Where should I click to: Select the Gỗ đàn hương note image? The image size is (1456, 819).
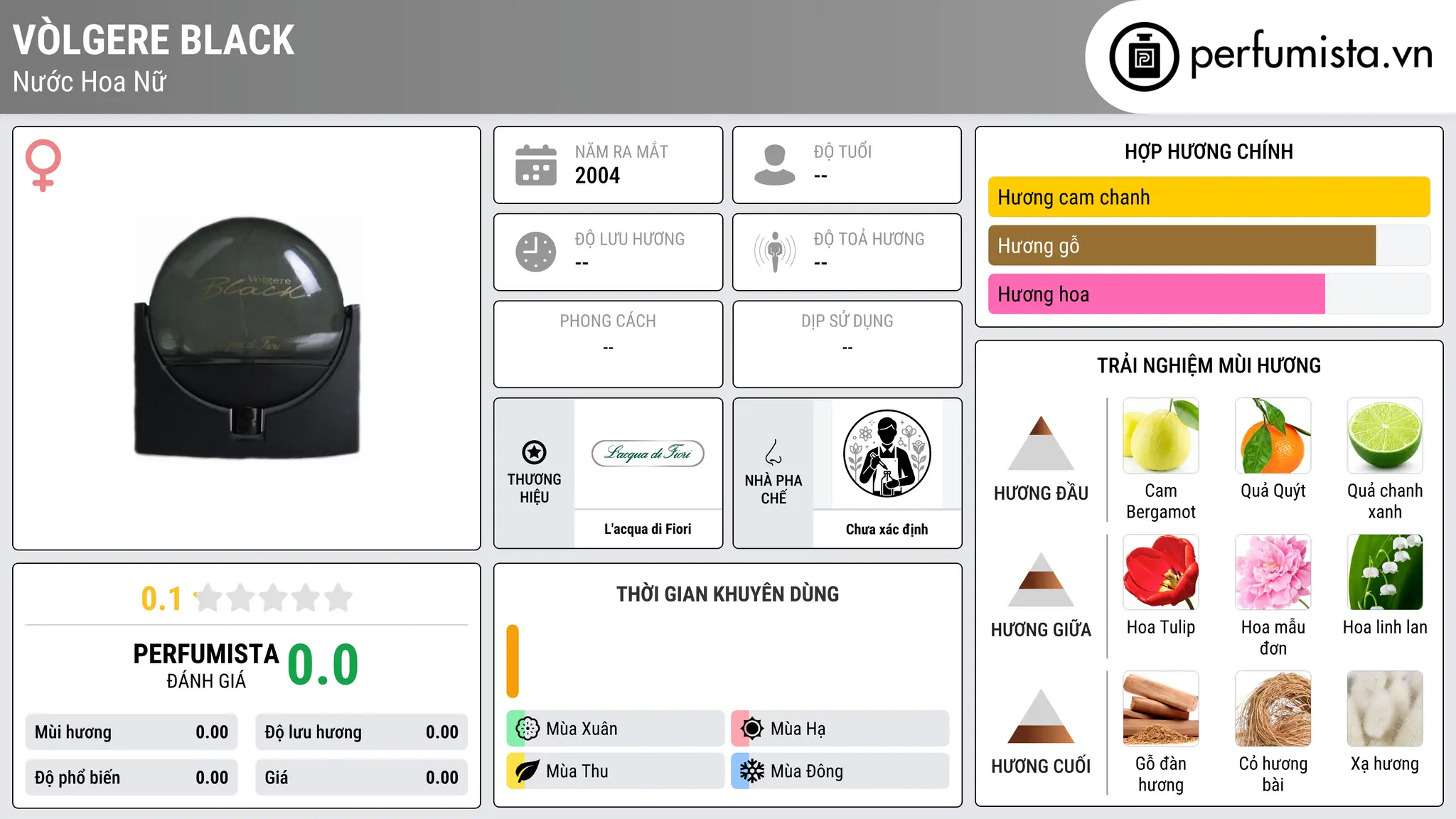(1161, 709)
